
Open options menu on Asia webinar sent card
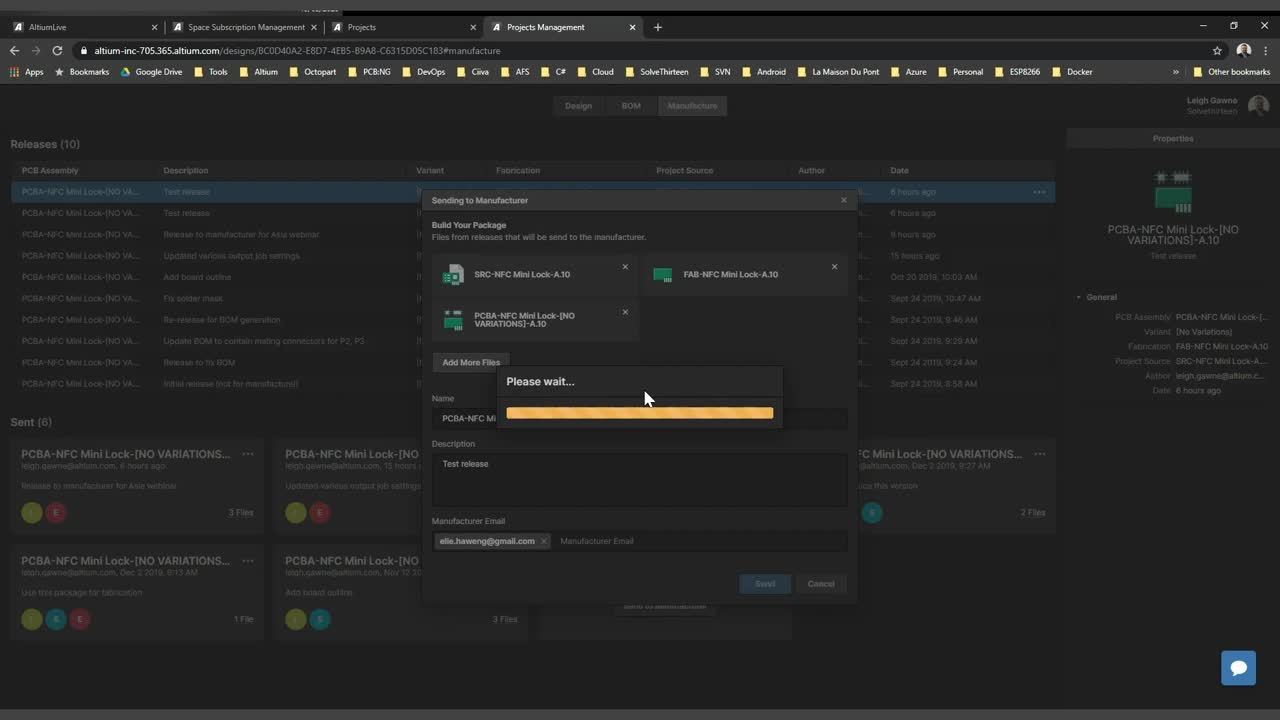click(x=247, y=454)
